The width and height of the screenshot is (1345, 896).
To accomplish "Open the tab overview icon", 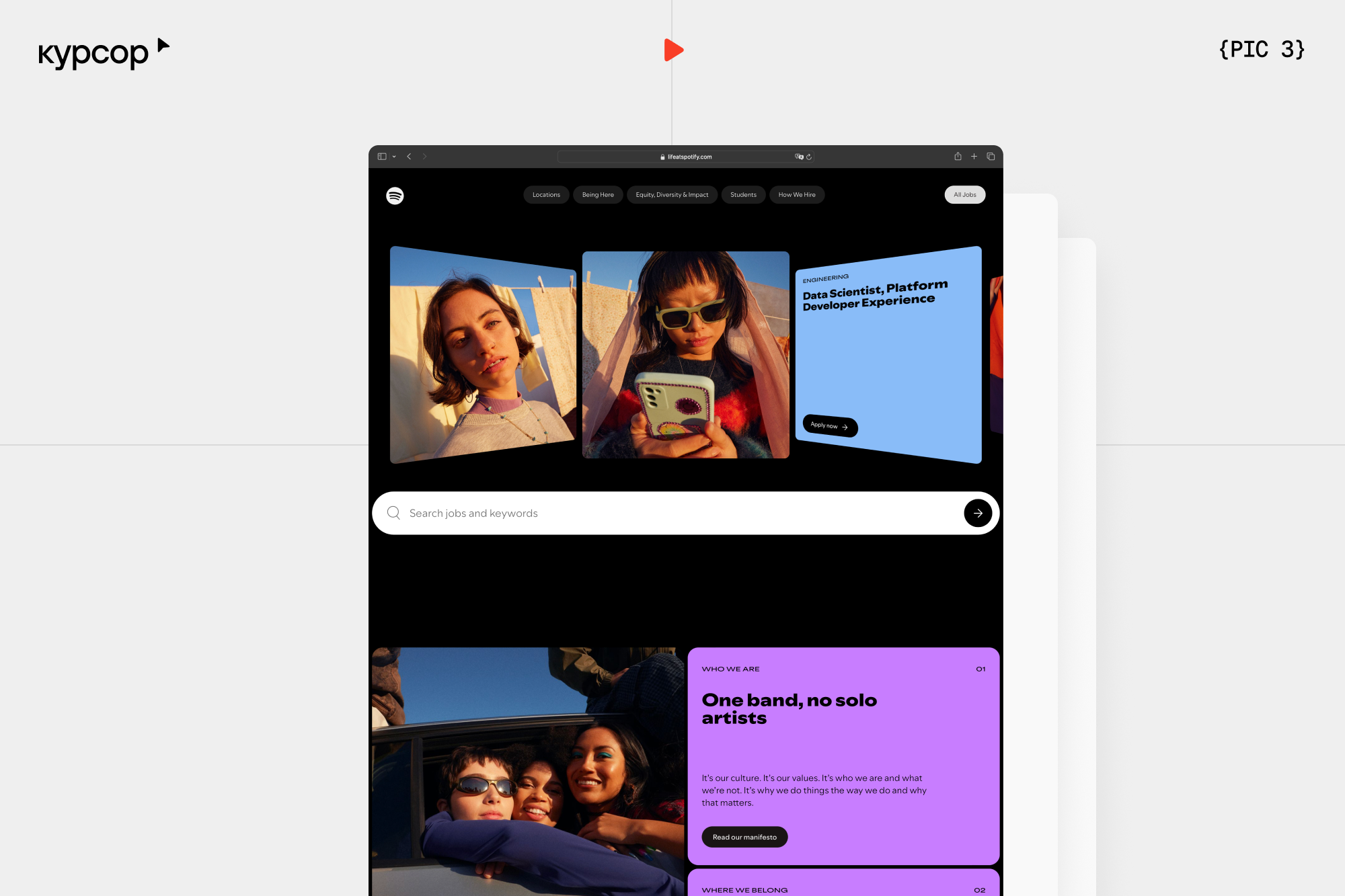I will pyautogui.click(x=991, y=157).
